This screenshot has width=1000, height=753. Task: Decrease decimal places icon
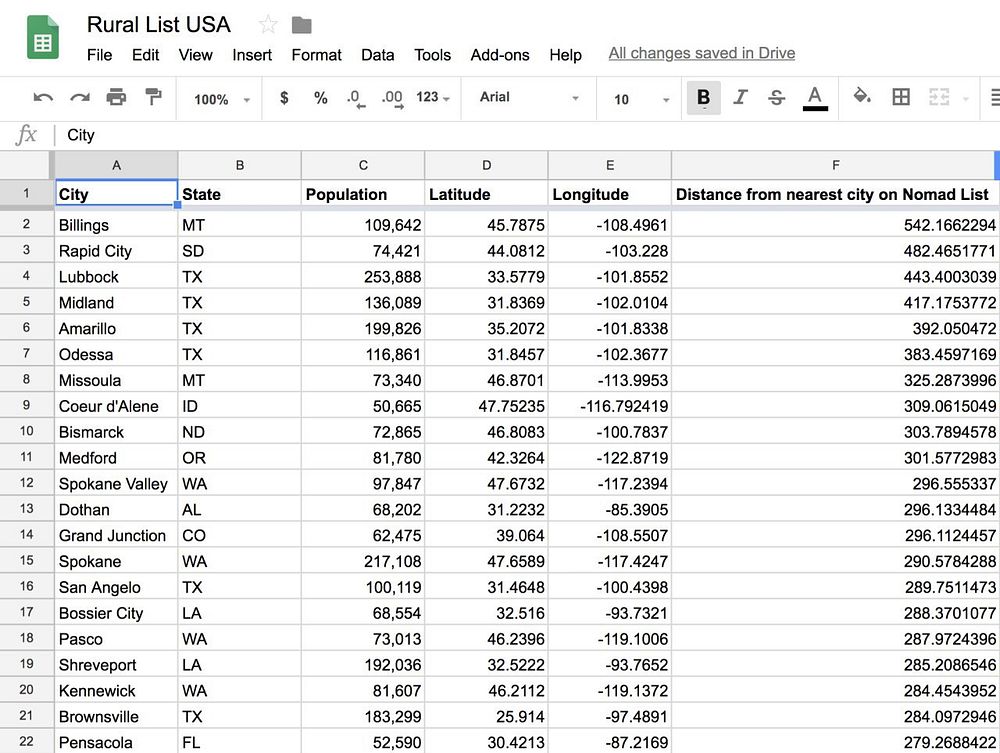point(356,99)
